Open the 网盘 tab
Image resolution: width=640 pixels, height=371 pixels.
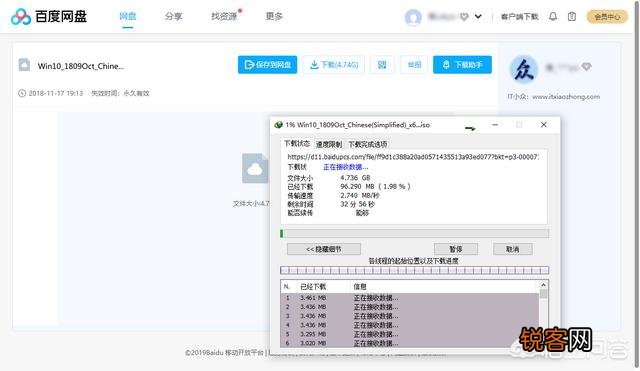[128, 16]
